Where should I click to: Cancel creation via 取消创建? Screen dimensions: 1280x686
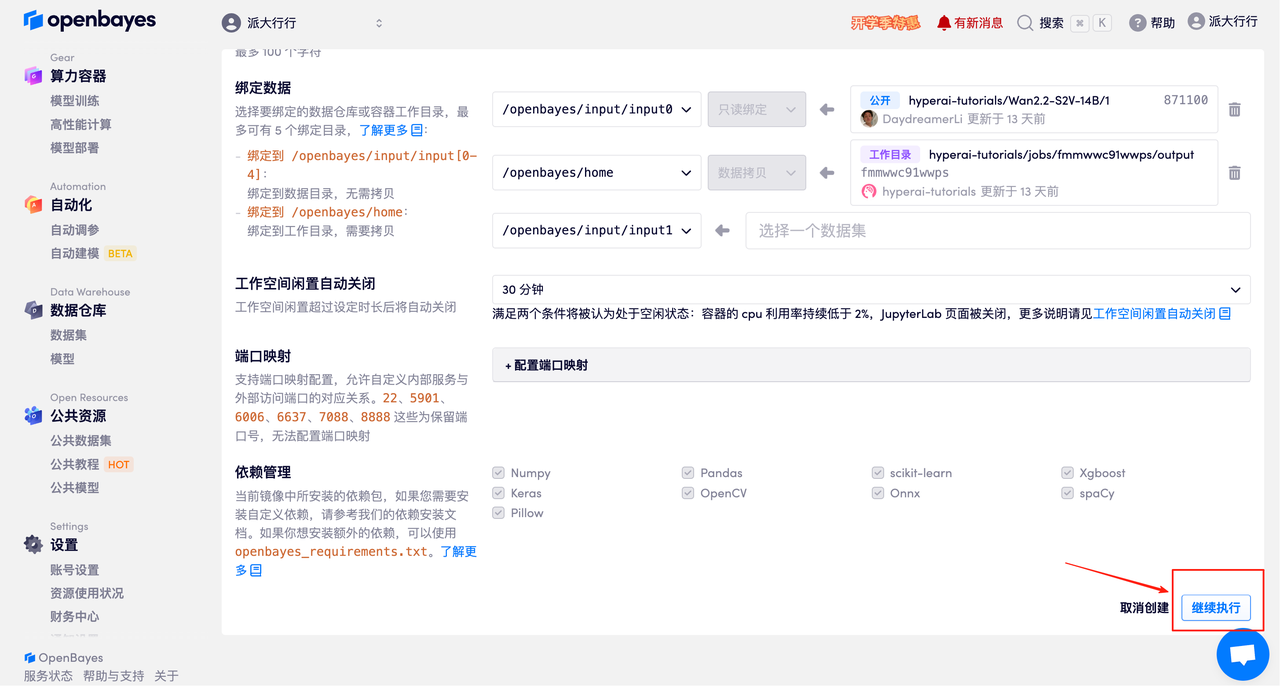1144,607
